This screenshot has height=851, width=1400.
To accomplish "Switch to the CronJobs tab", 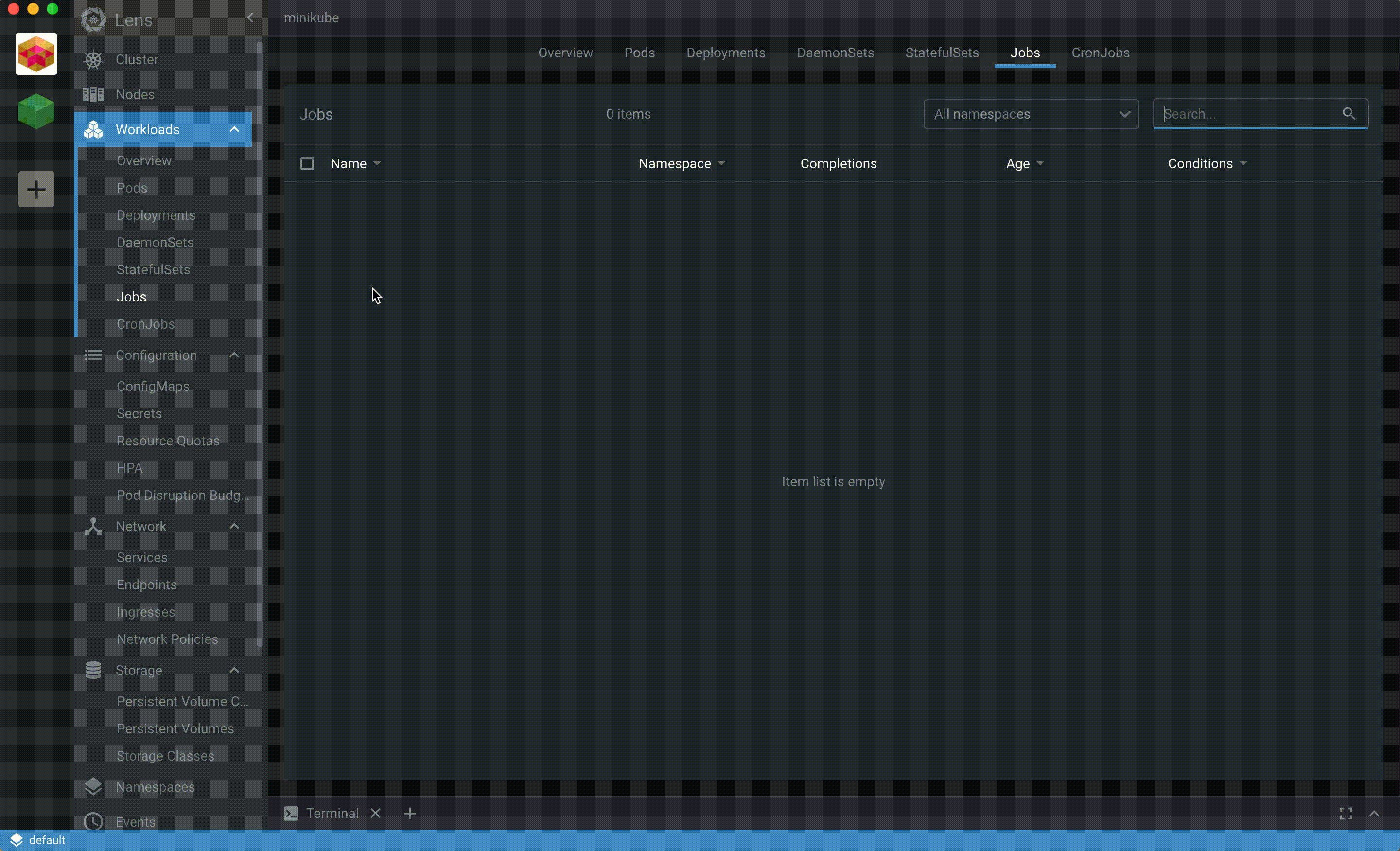I will click(x=1100, y=53).
